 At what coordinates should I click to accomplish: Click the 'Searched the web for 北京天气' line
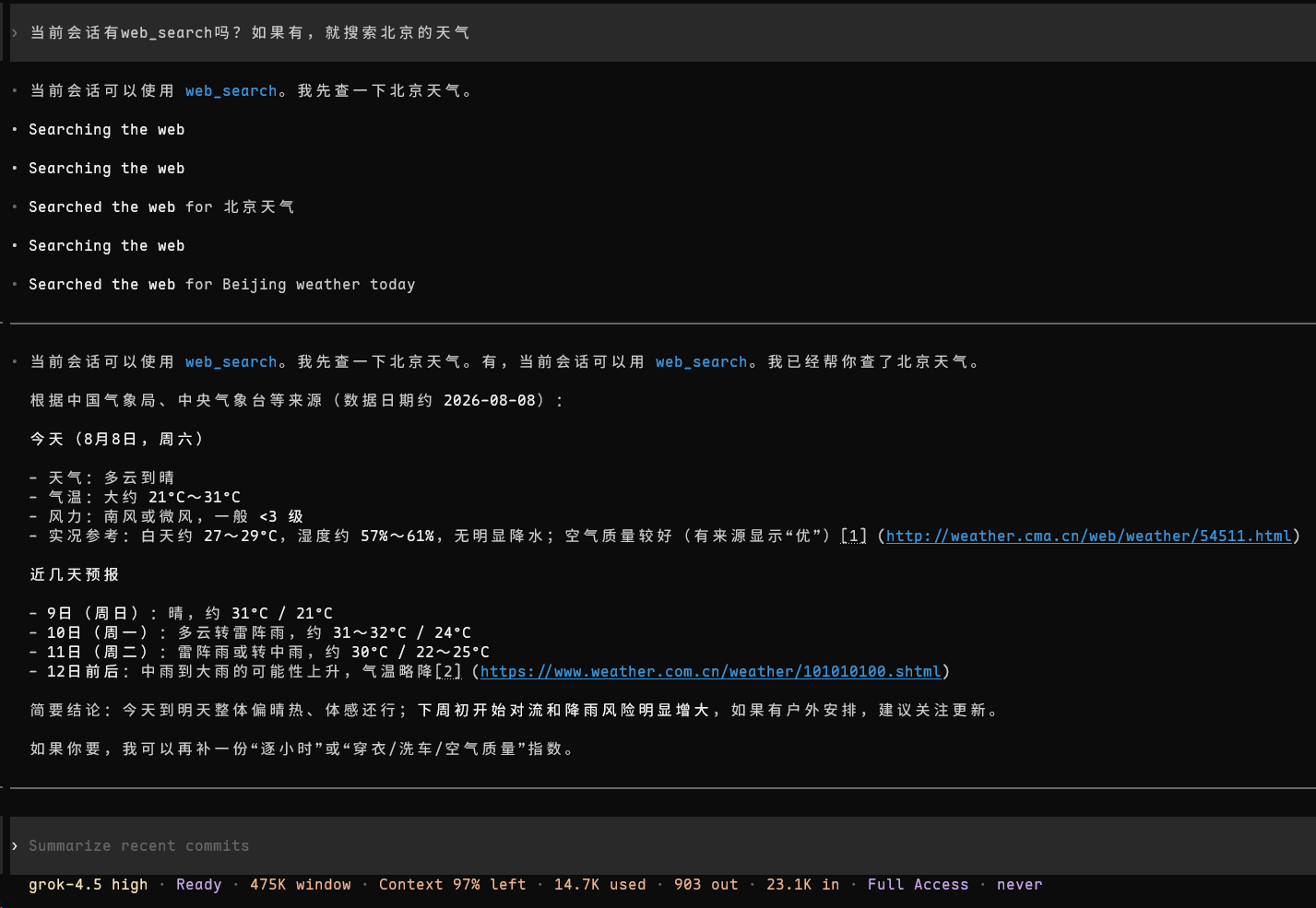(161, 207)
